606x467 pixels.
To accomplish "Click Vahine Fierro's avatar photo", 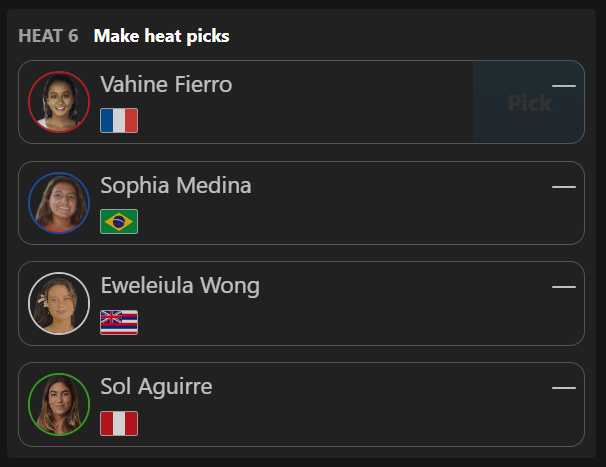I will pyautogui.click(x=59, y=102).
